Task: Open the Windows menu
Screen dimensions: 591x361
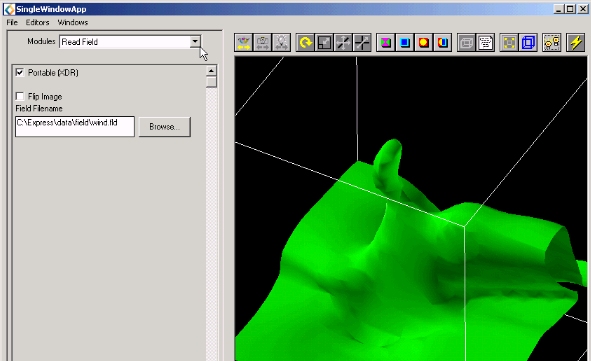Action: pos(73,23)
